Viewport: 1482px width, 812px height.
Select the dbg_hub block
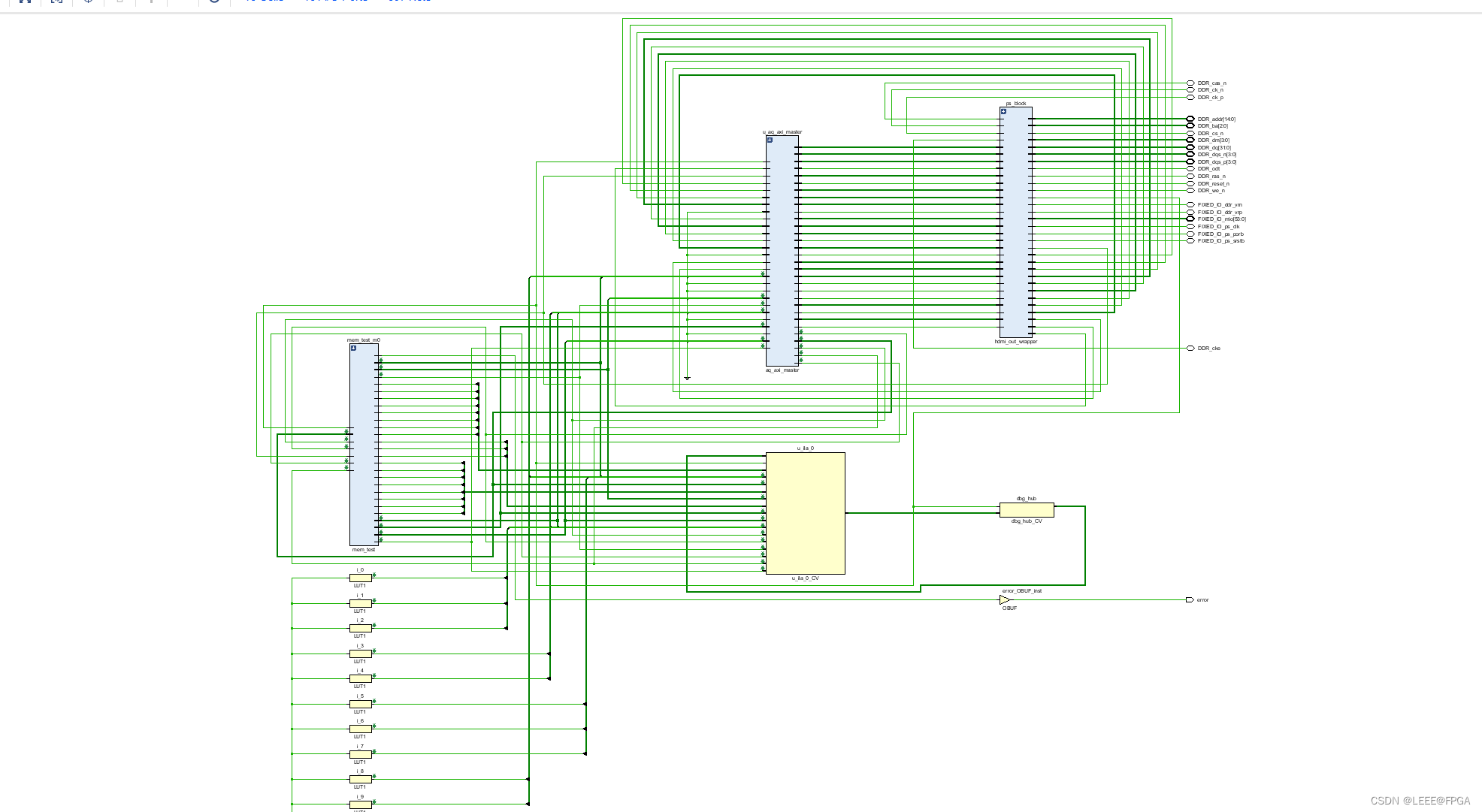(1027, 510)
